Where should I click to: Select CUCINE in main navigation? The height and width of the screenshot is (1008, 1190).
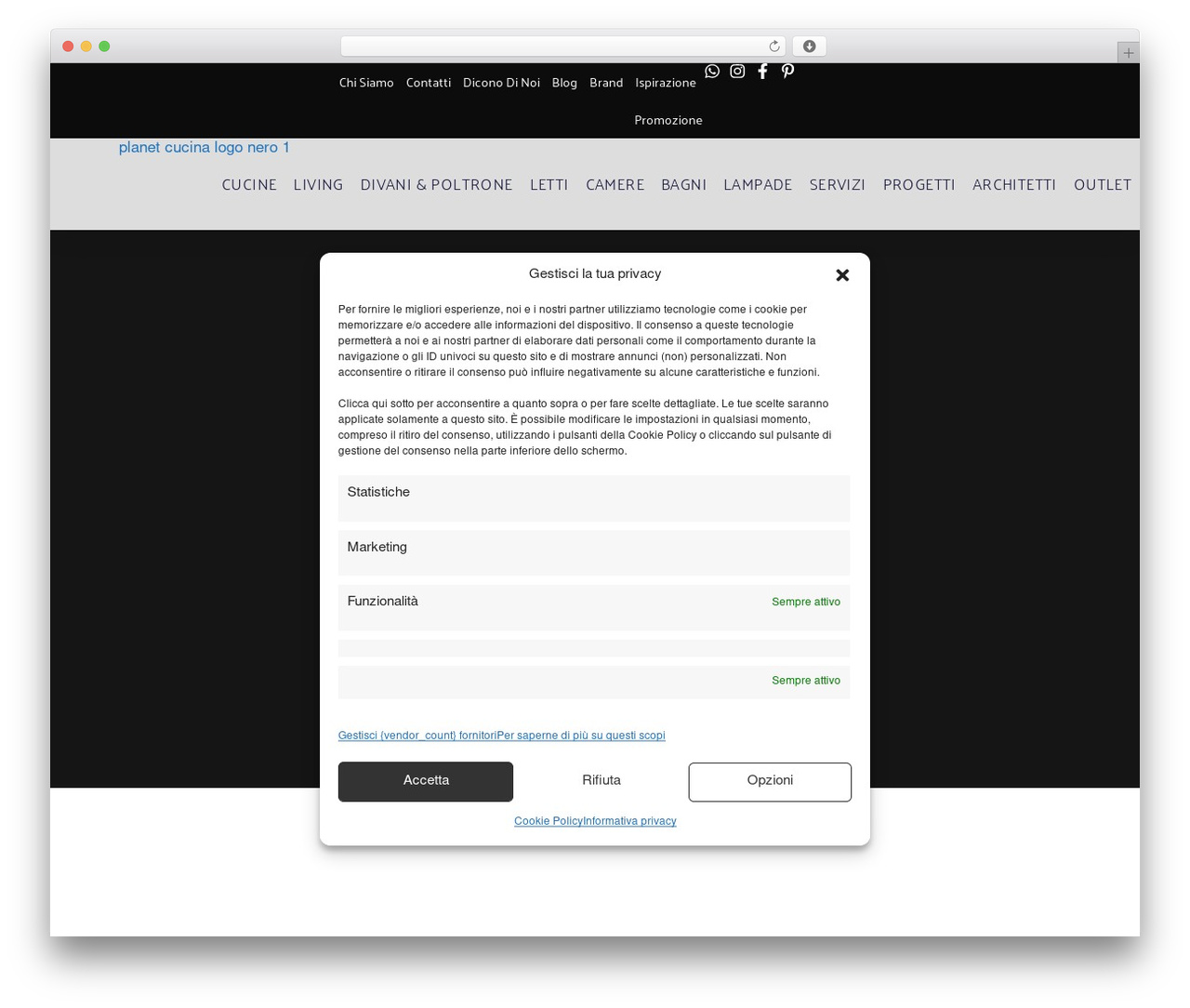(x=249, y=185)
